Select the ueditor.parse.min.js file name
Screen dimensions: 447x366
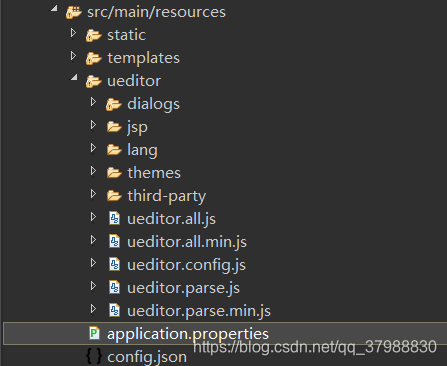click(x=199, y=312)
